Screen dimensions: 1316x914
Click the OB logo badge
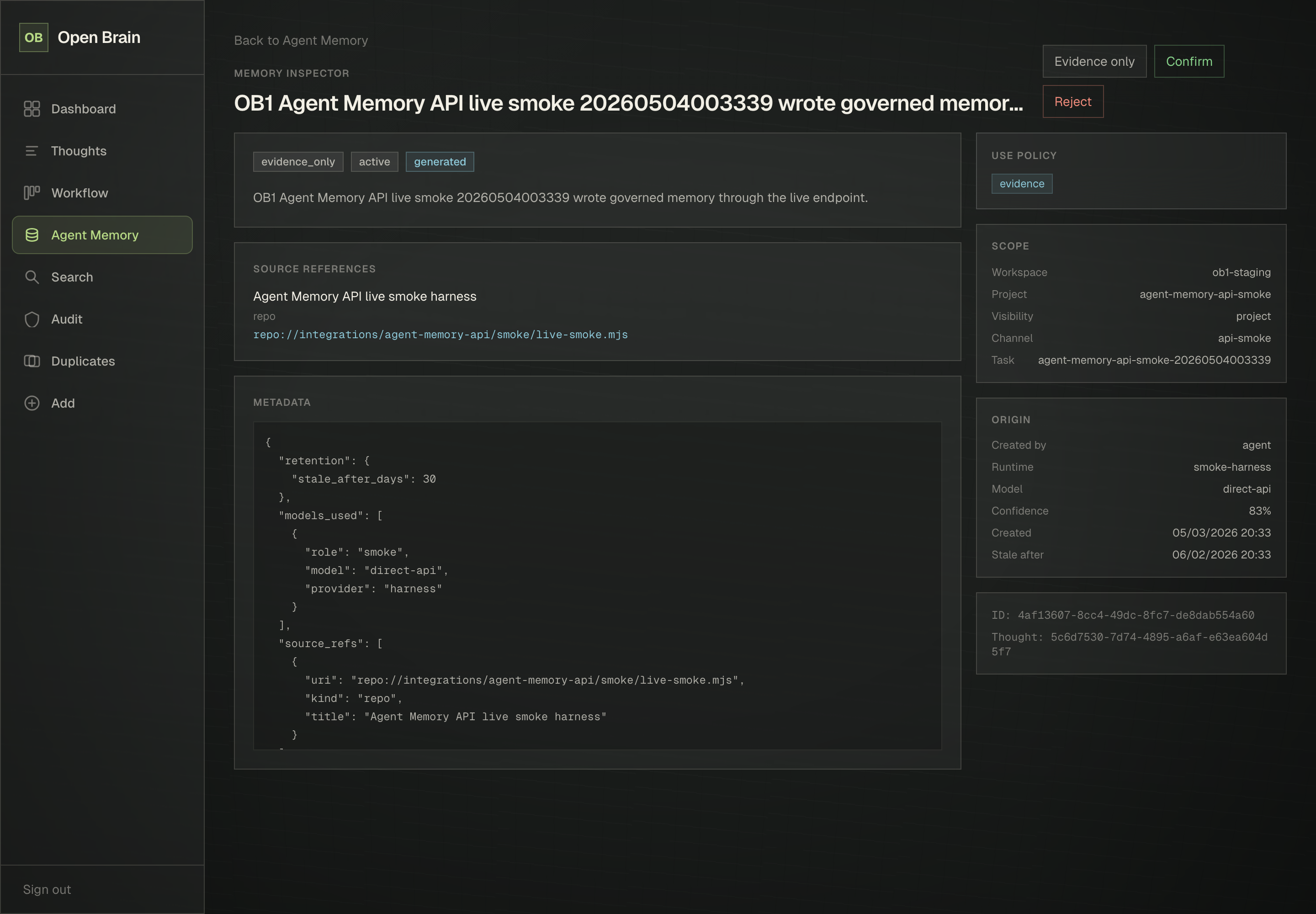[x=34, y=37]
